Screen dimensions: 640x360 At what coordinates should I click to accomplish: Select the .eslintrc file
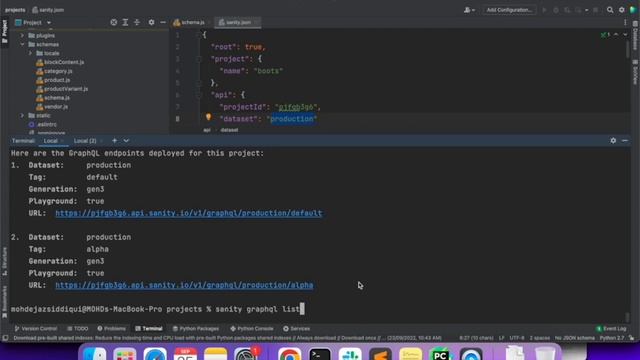pyautogui.click(x=43, y=124)
